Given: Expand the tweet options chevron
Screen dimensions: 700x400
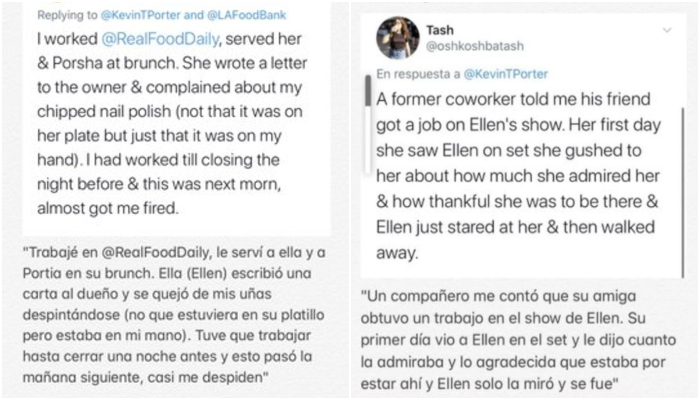Looking at the screenshot, I should 667,31.
